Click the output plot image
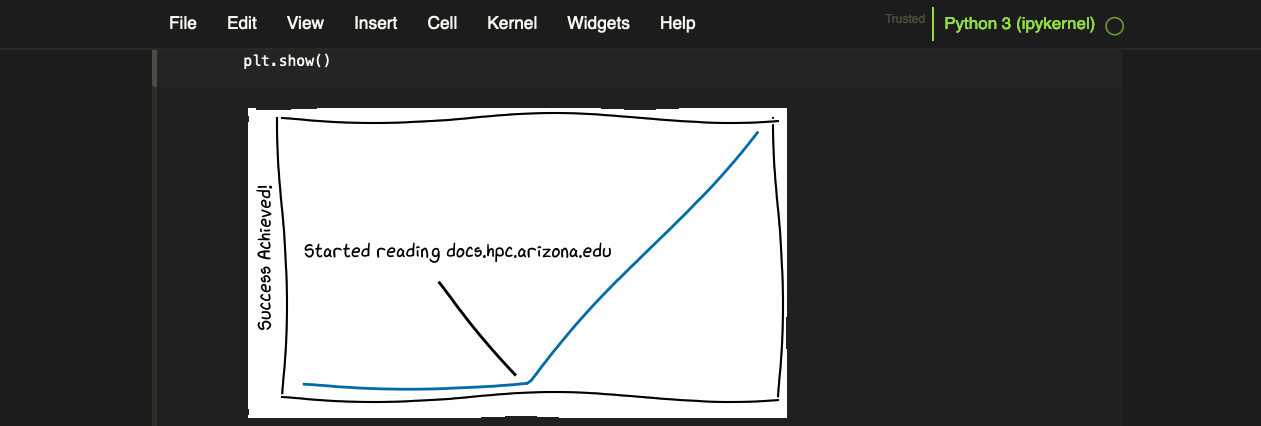 point(517,262)
